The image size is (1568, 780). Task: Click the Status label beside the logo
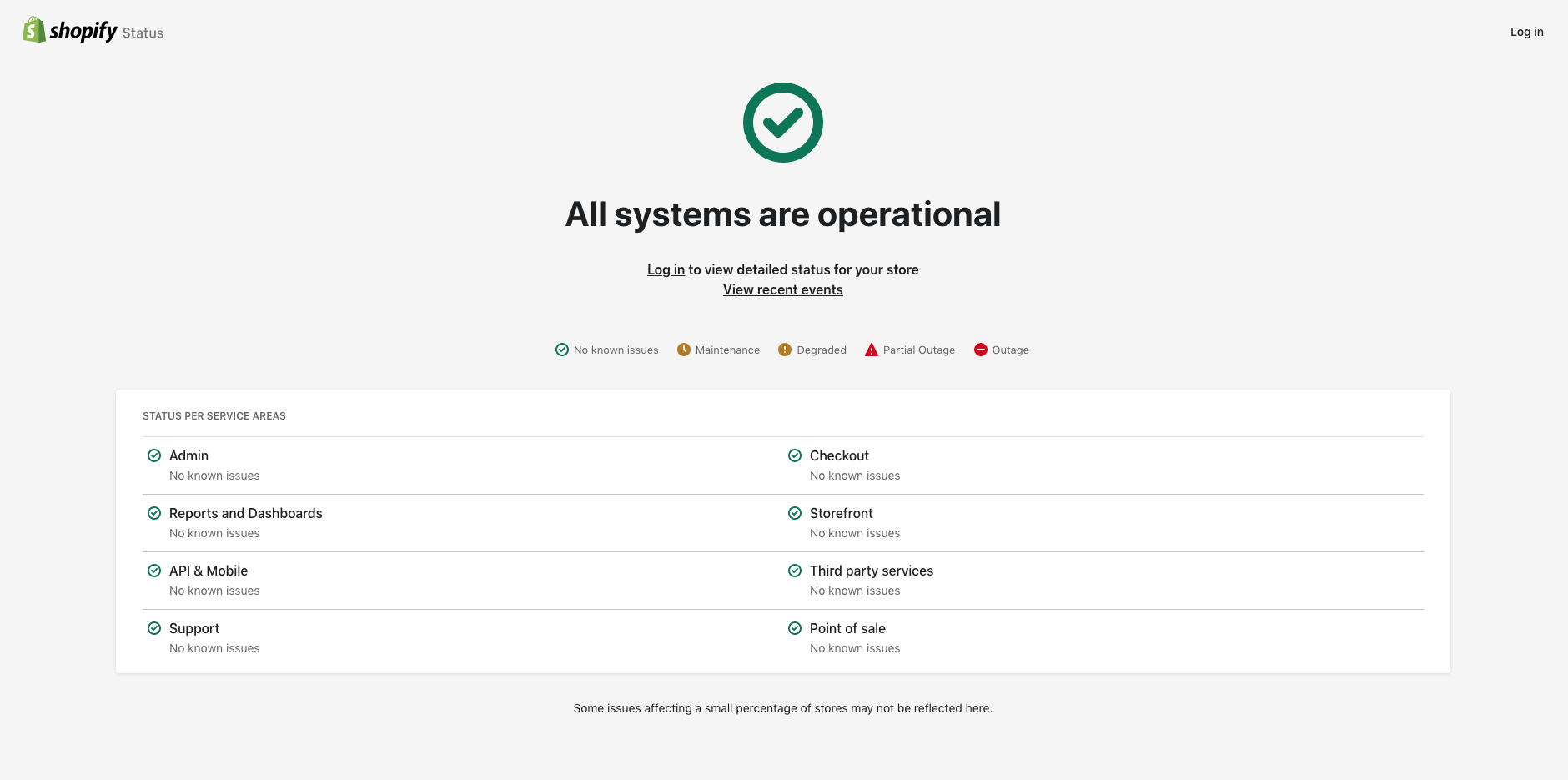143,33
